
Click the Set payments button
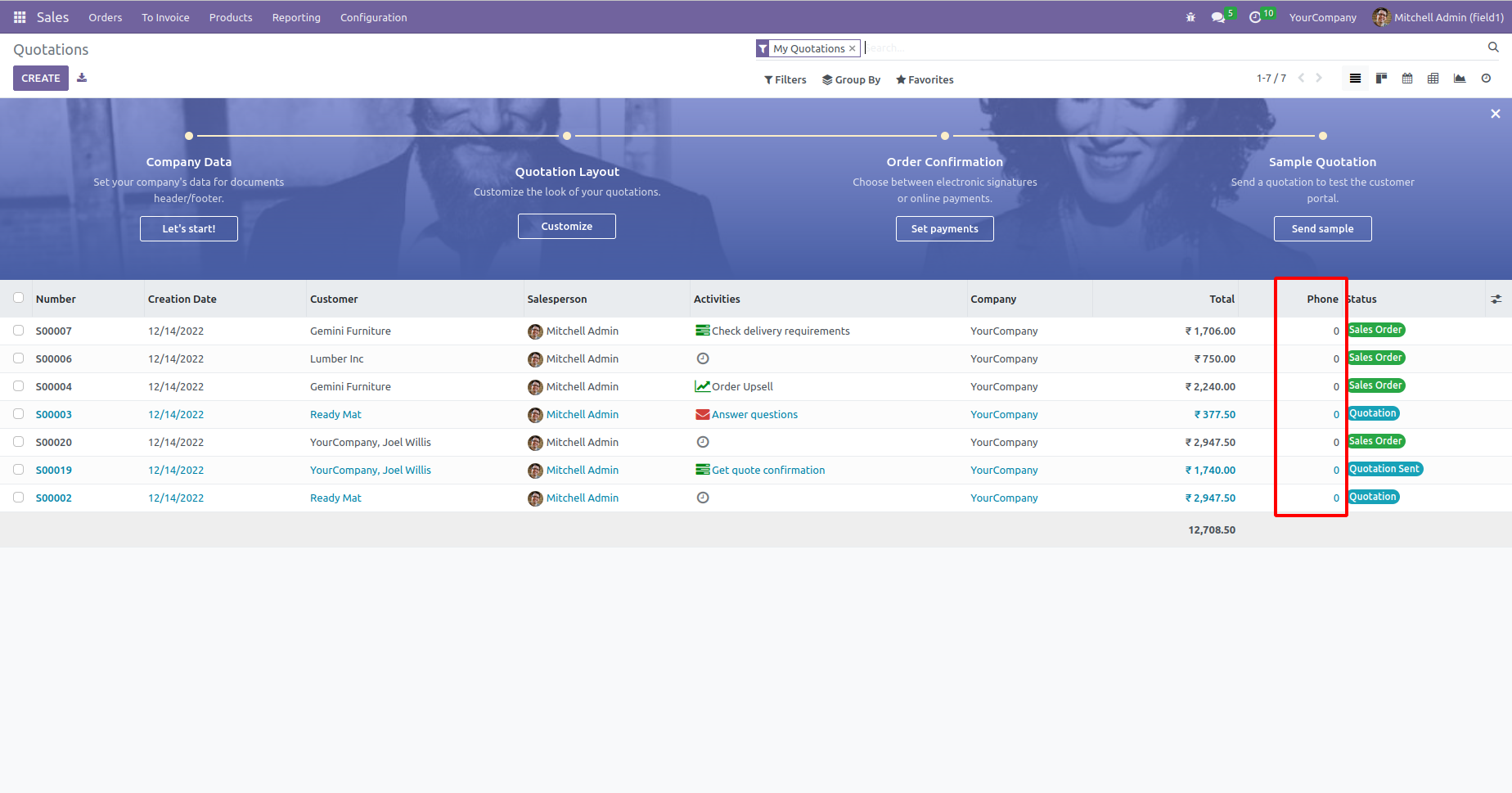coord(945,229)
